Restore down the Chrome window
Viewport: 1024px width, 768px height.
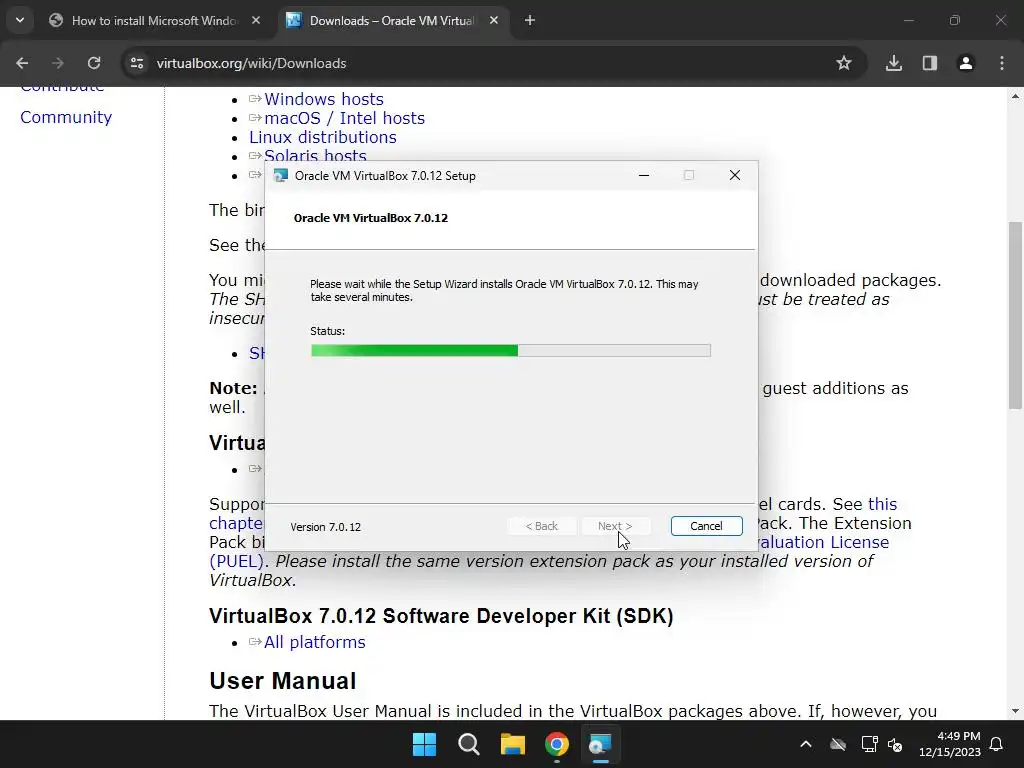click(x=955, y=20)
